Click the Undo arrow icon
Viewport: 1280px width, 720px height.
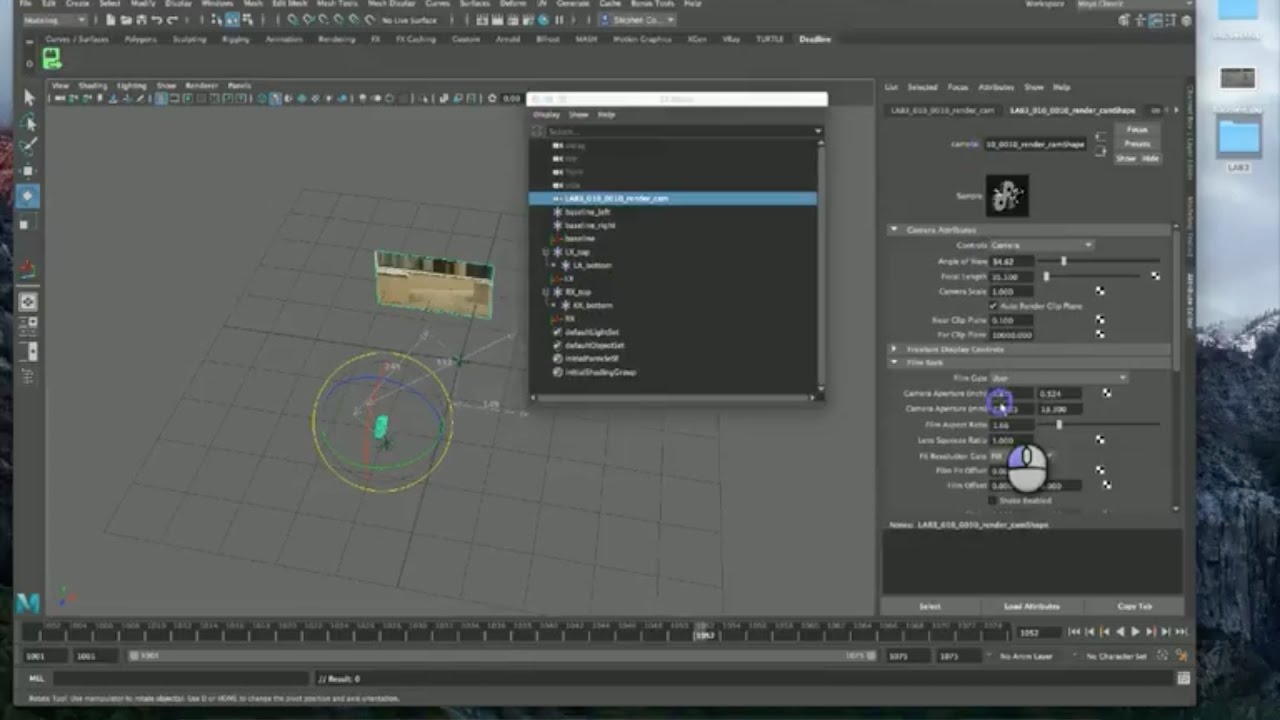pyautogui.click(x=155, y=19)
